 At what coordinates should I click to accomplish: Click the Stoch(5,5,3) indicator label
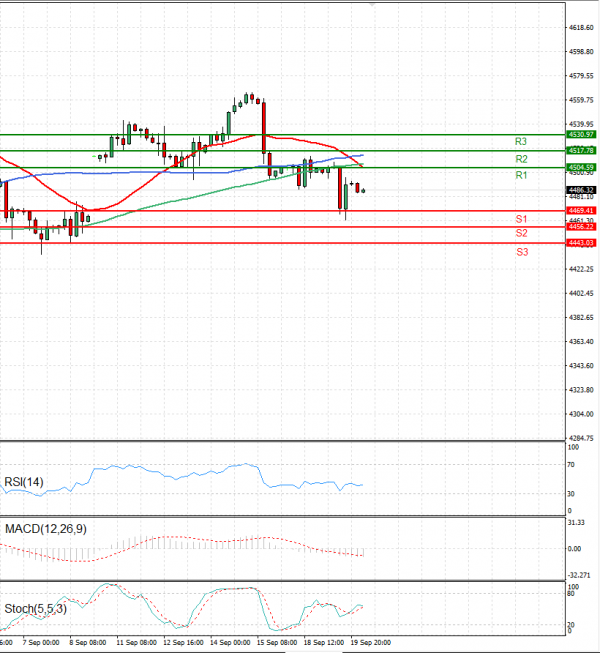(x=36, y=606)
